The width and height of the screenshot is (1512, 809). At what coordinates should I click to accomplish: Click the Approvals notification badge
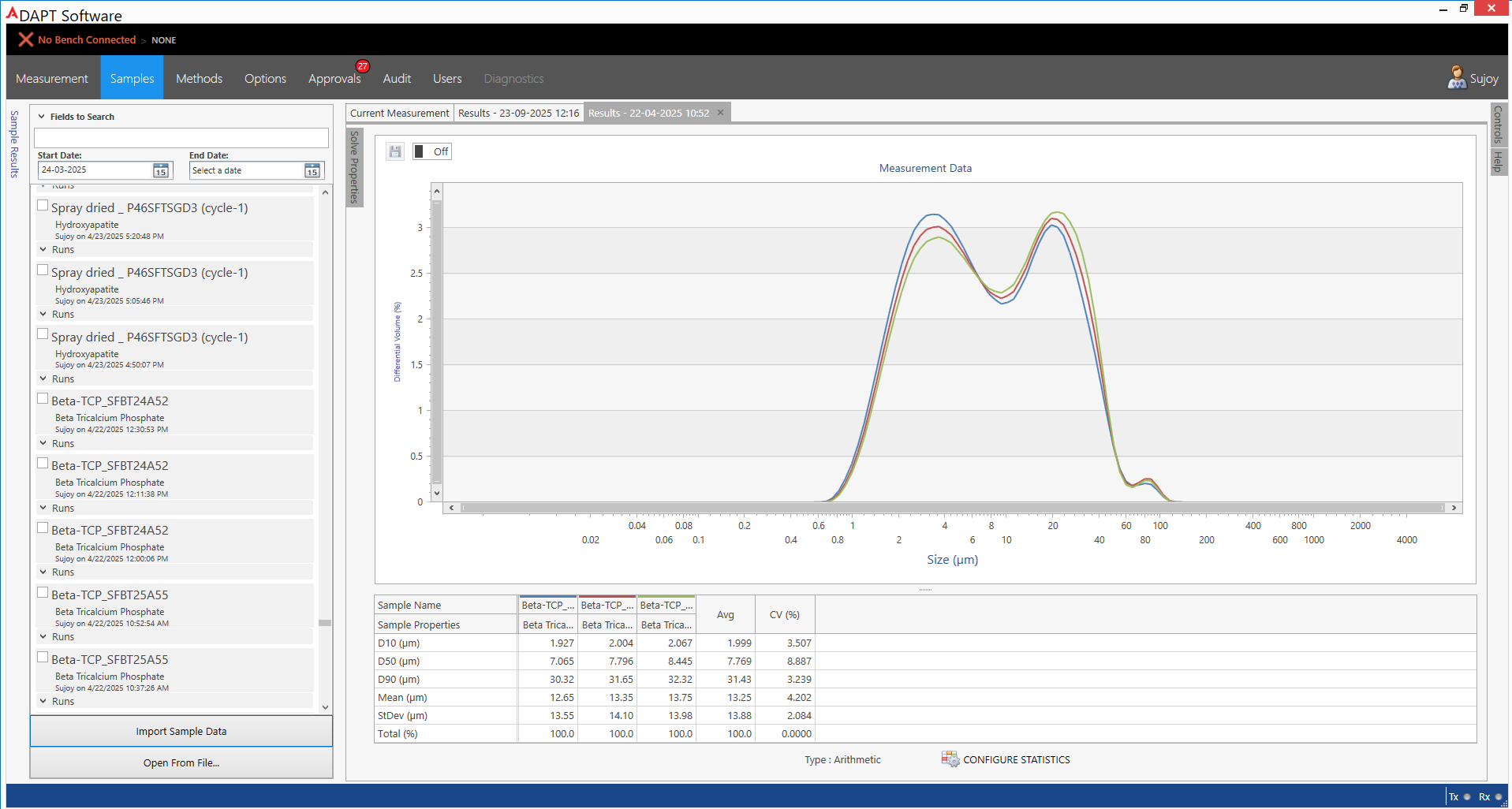pos(363,66)
